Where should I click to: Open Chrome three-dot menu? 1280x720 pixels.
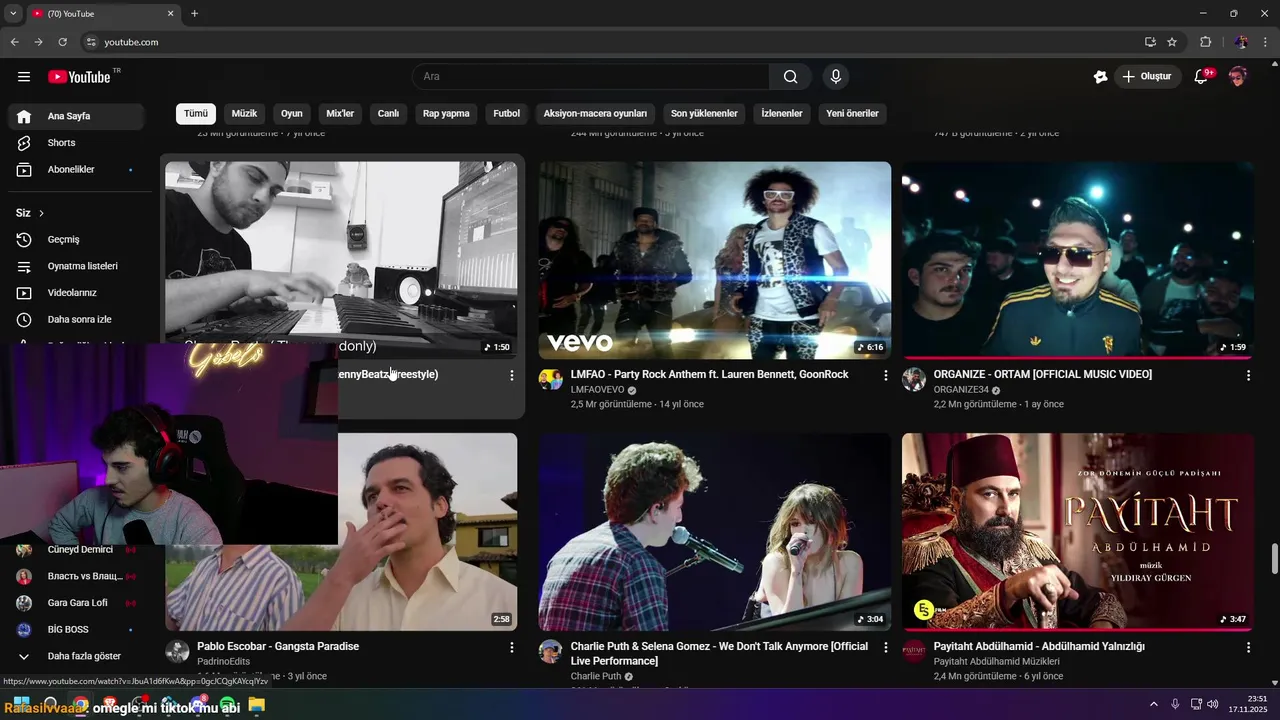1266,42
